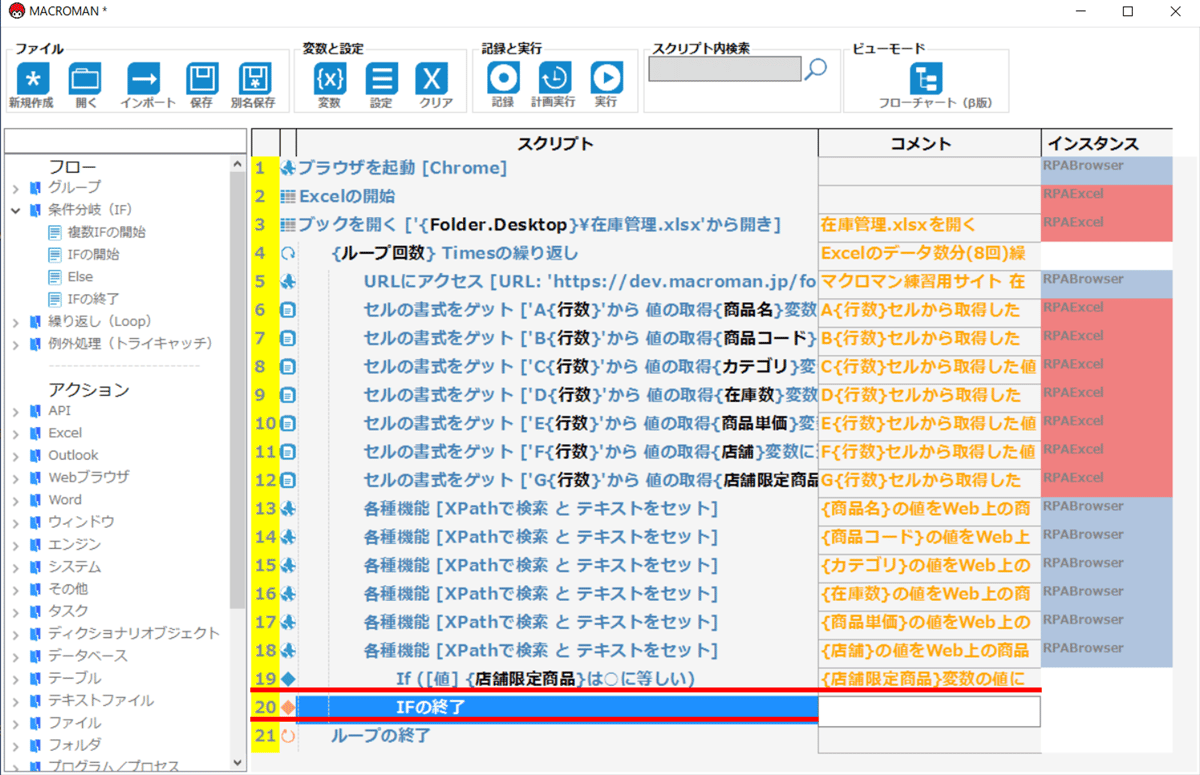This screenshot has height=775, width=1200.
Task: Select the ウィンドウ tree item
Action: (x=81, y=522)
